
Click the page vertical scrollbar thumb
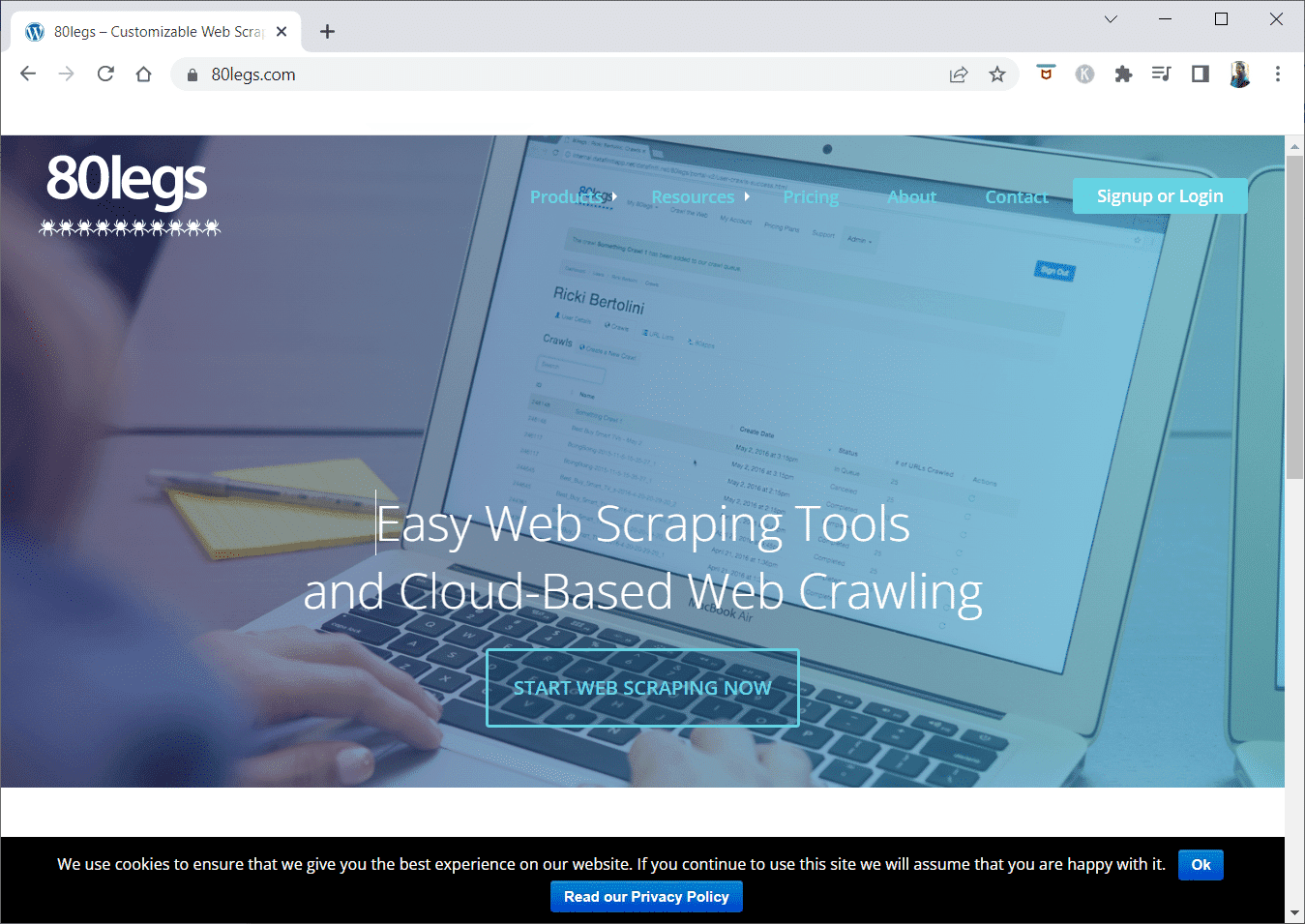click(1294, 316)
